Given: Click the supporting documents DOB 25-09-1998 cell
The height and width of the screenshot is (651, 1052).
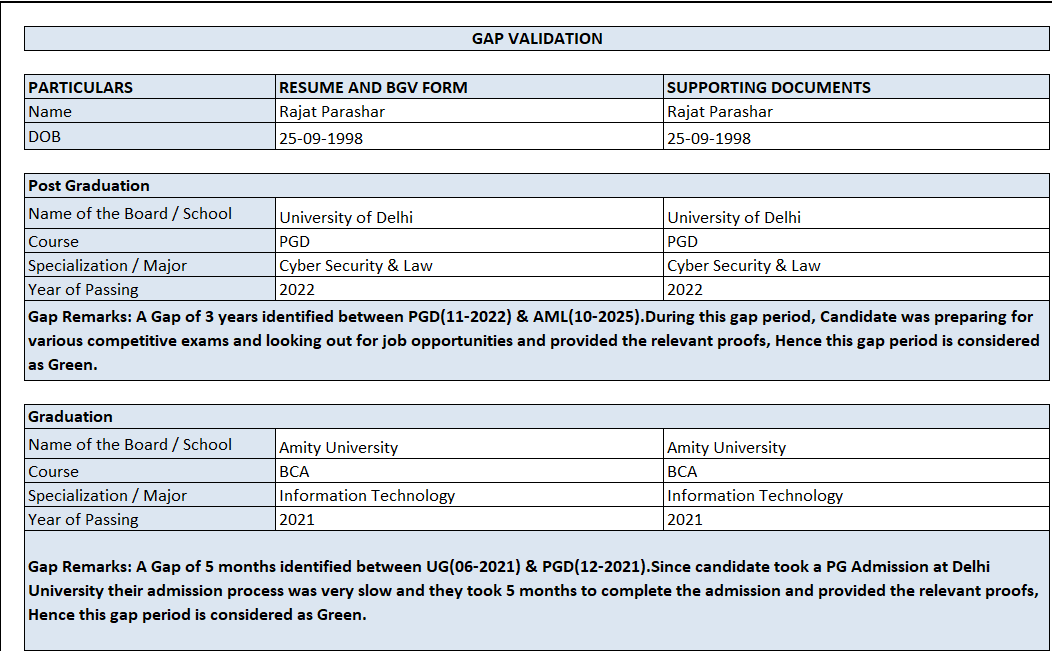Looking at the screenshot, I should click(x=856, y=136).
